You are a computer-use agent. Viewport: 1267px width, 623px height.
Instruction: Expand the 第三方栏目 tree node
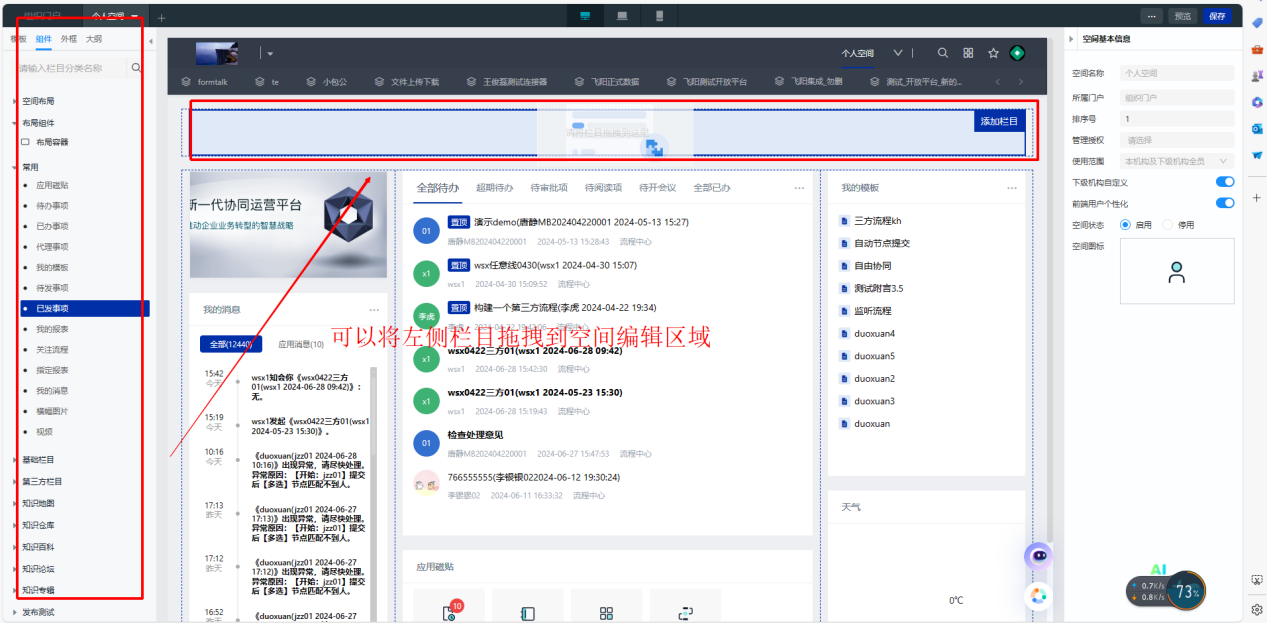(x=15, y=481)
